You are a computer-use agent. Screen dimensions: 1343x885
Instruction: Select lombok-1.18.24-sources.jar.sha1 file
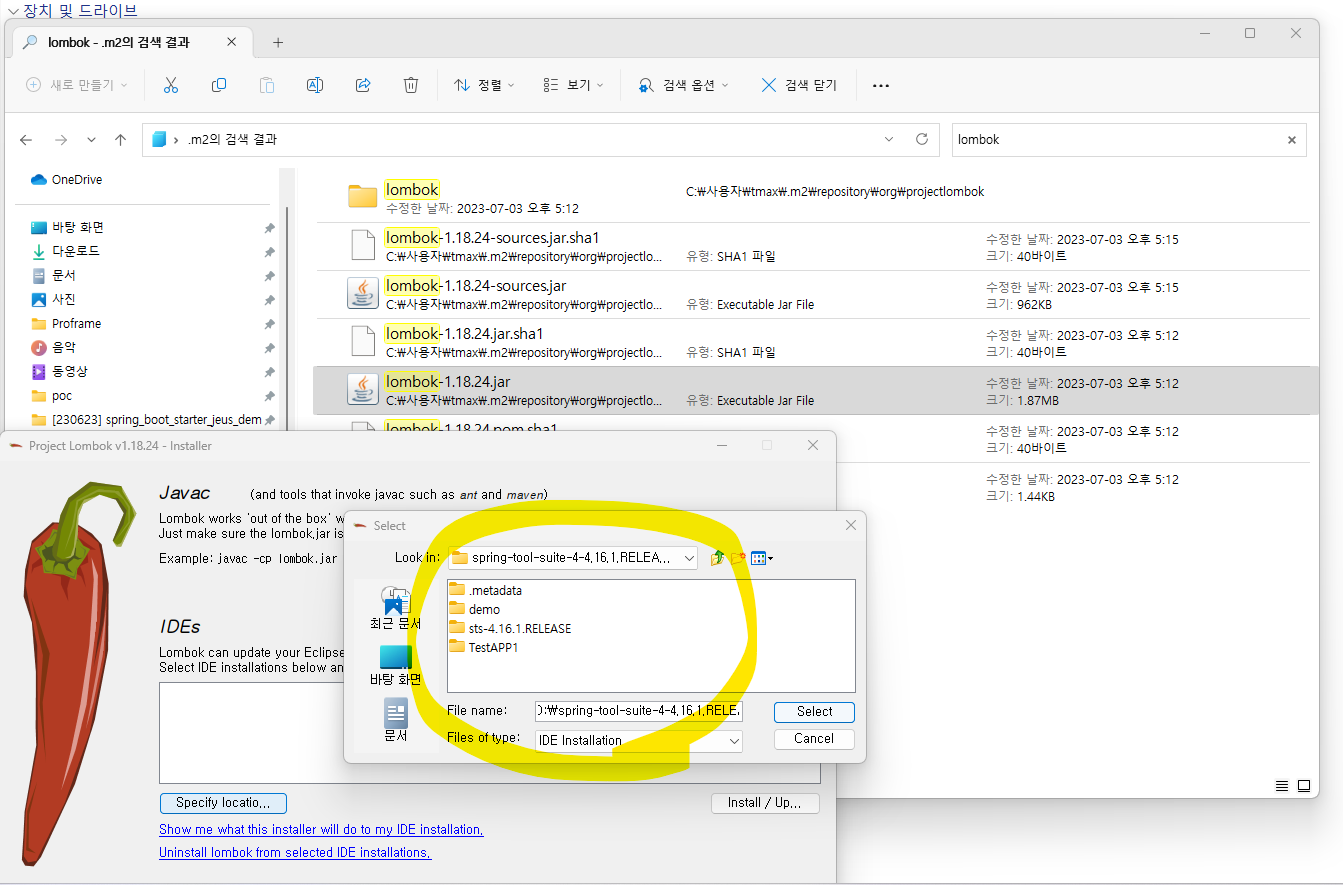[812, 246]
